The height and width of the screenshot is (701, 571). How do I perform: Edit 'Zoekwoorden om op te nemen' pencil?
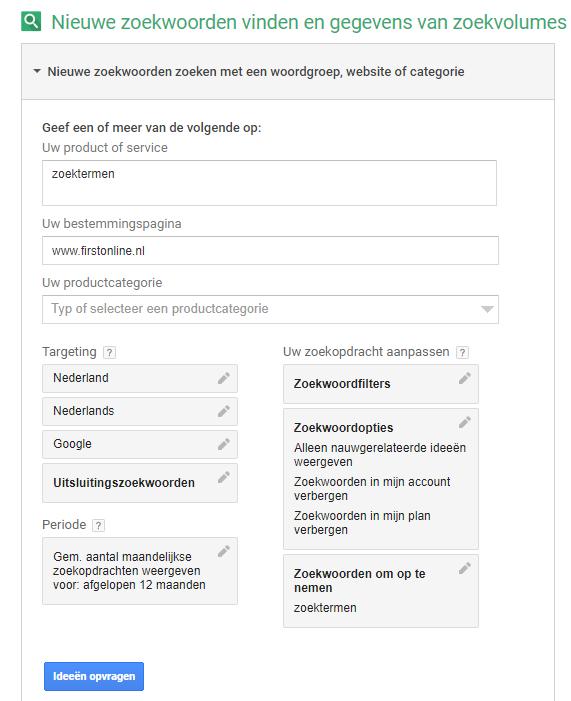[x=465, y=569]
